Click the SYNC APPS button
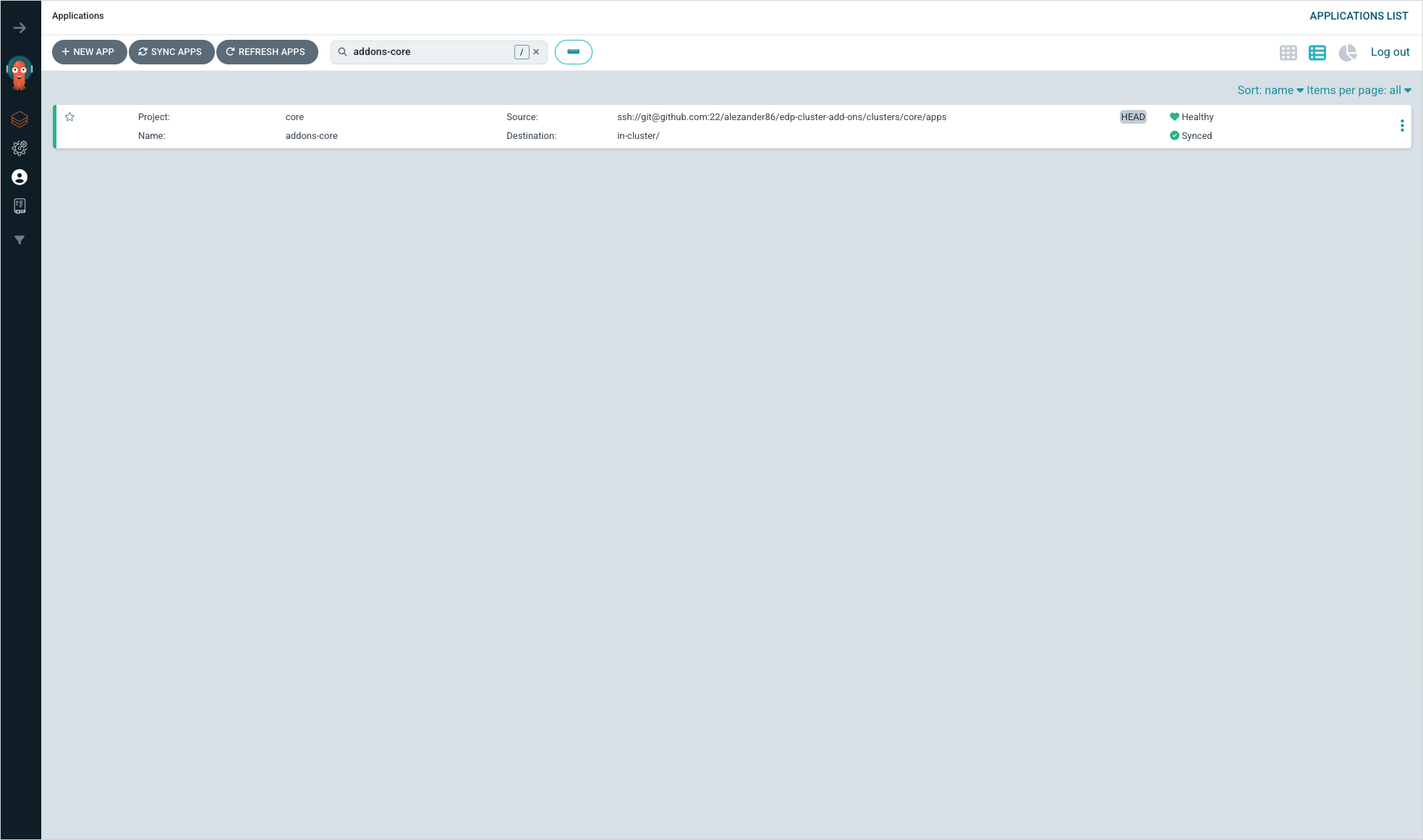Screen dimensions: 1423x840 [x=171, y=52]
